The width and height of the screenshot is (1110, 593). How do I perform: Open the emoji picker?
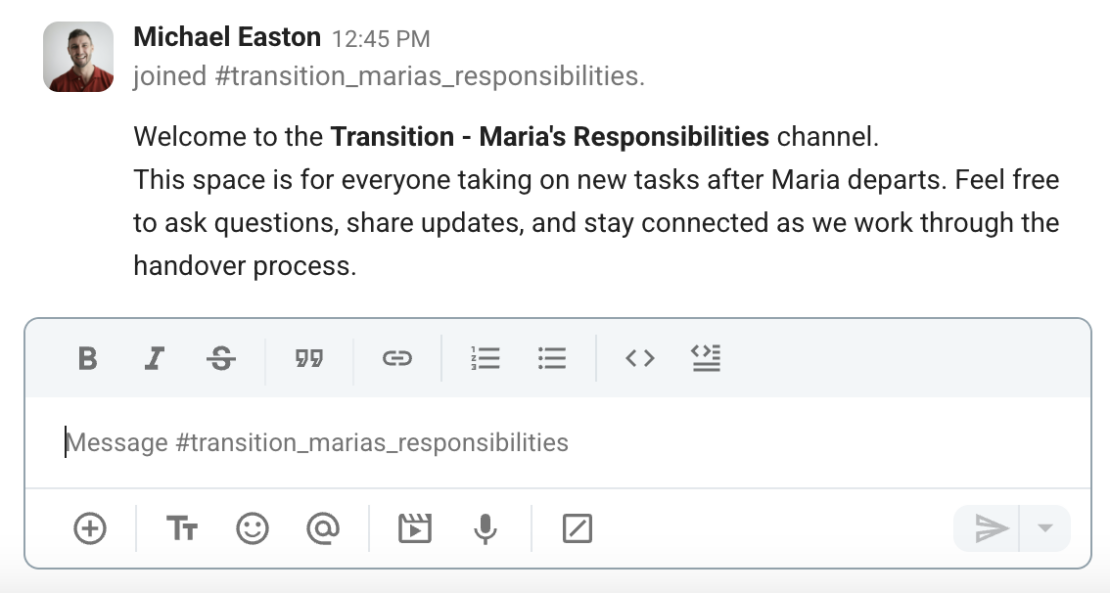point(251,528)
